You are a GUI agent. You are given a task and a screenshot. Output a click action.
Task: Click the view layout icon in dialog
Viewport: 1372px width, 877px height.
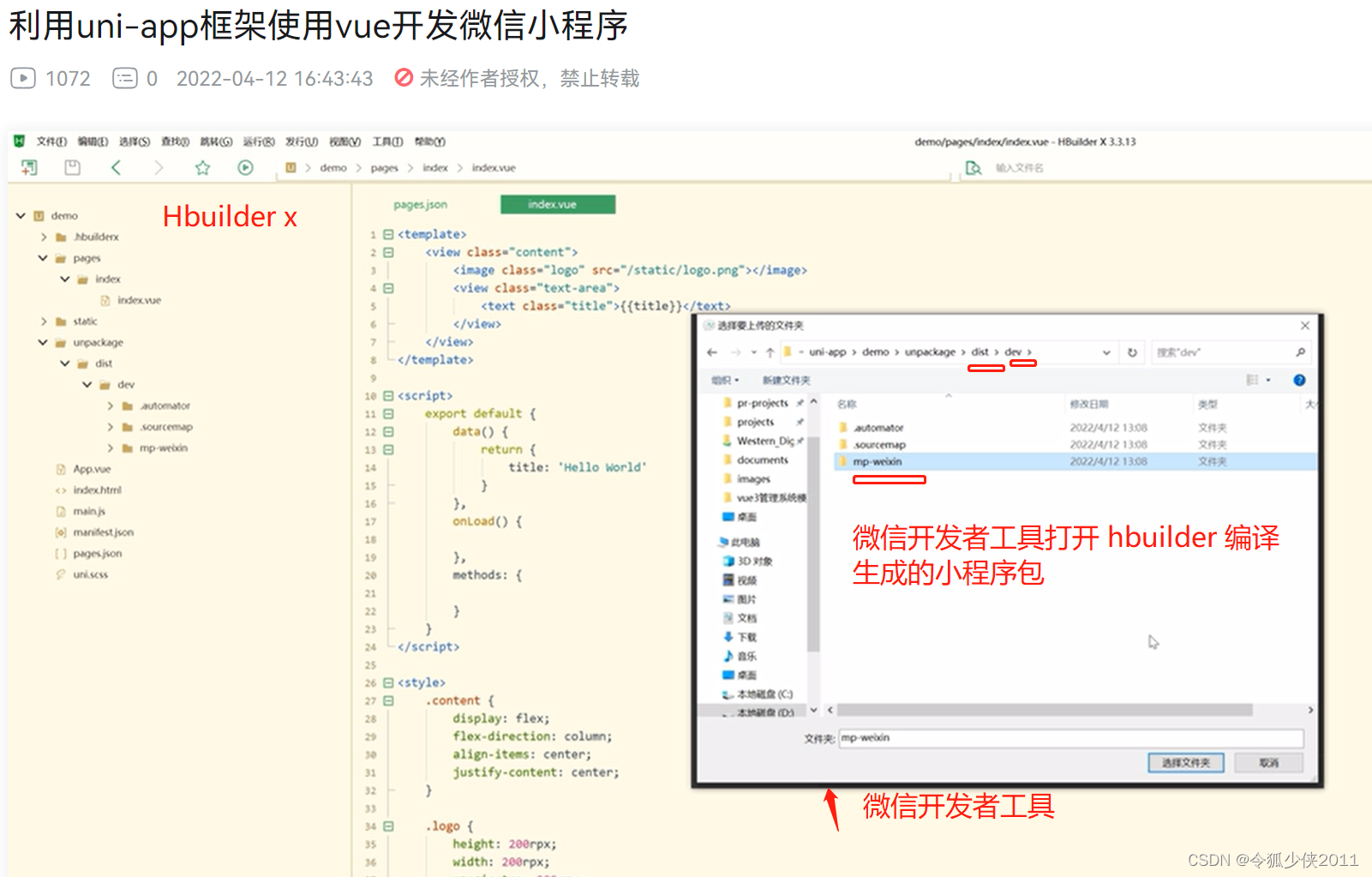tap(1252, 380)
